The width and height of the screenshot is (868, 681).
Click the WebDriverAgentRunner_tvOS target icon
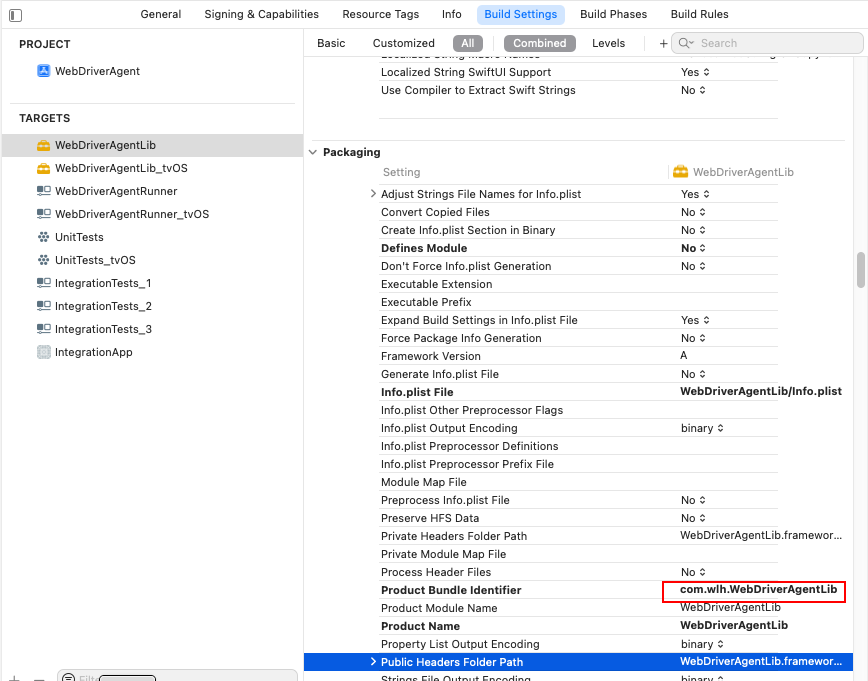point(43,214)
